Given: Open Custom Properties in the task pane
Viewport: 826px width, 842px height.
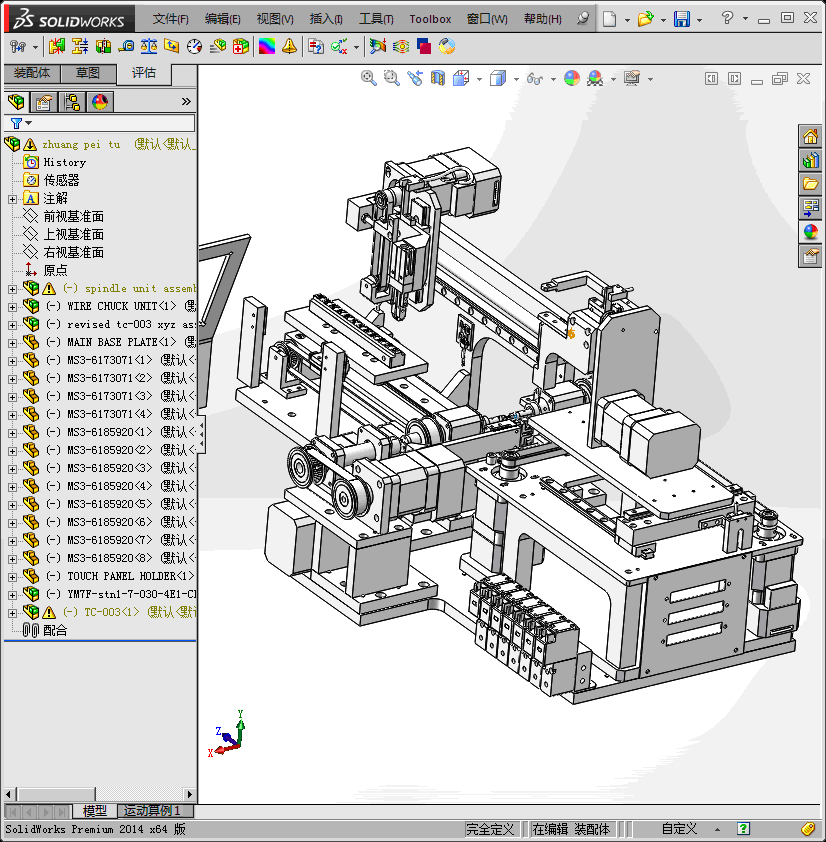Looking at the screenshot, I should 810,256.
